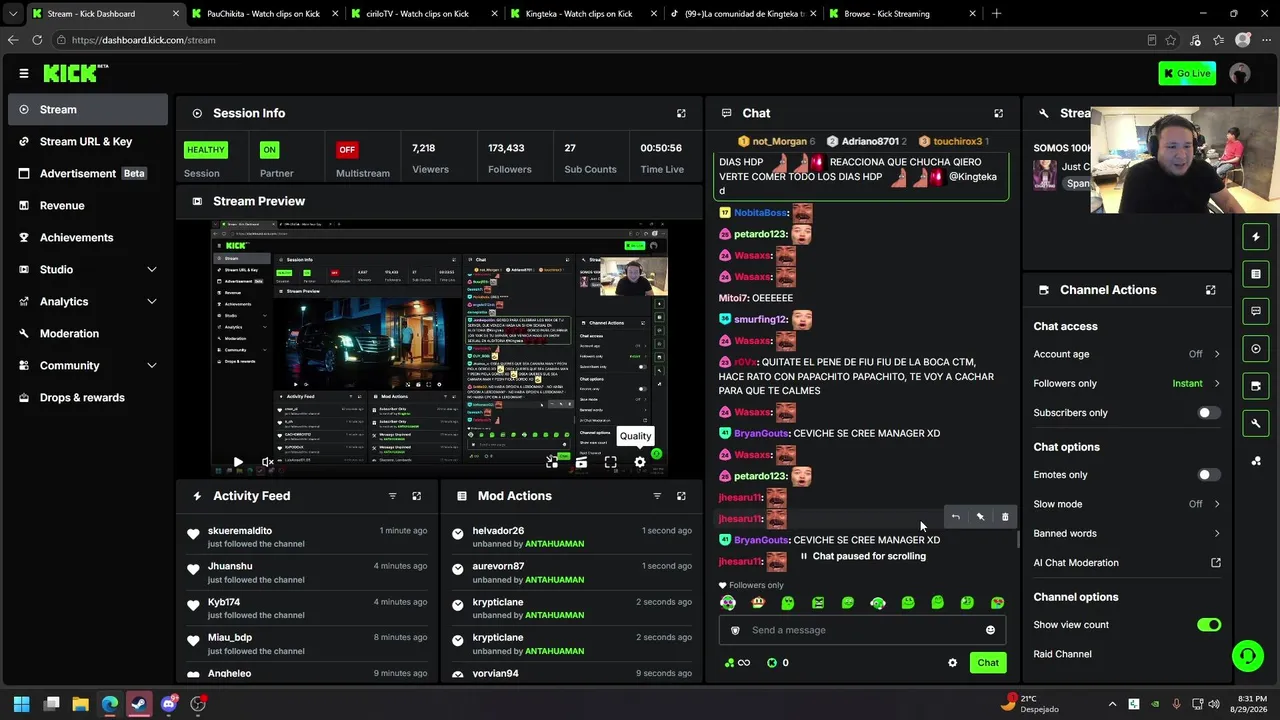1280x720 pixels.
Task: Open AI Chat Moderation link
Action: click(x=1127, y=562)
